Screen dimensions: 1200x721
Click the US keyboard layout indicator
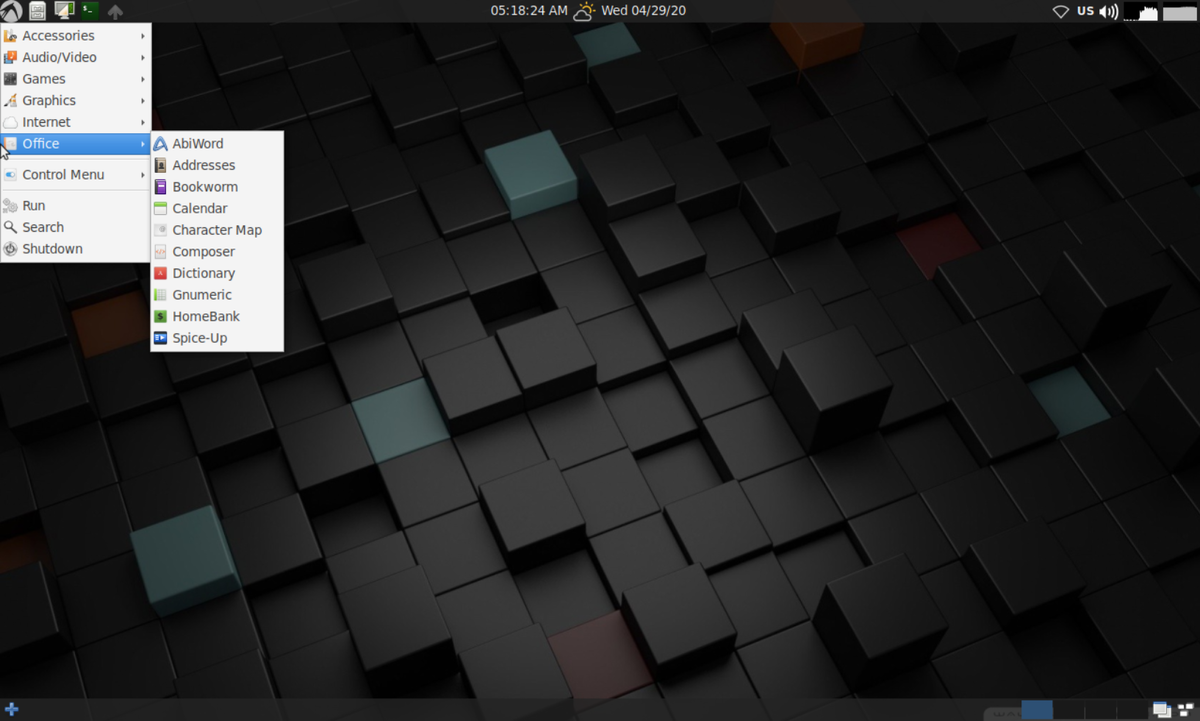1085,11
